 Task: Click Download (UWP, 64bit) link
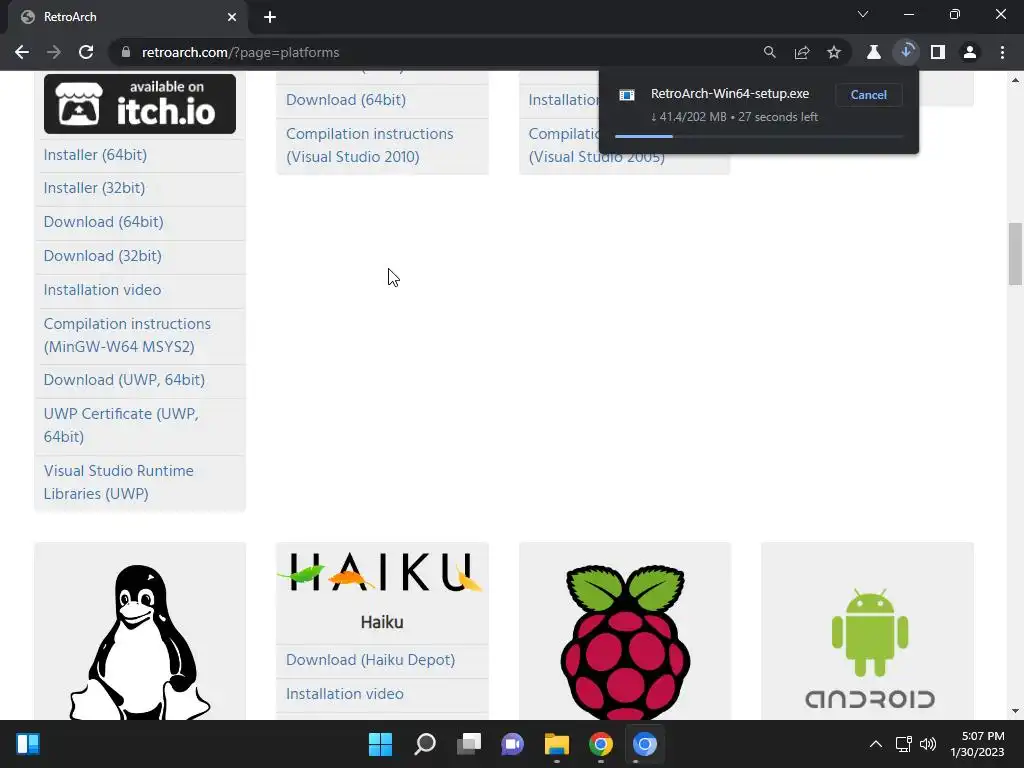124,380
